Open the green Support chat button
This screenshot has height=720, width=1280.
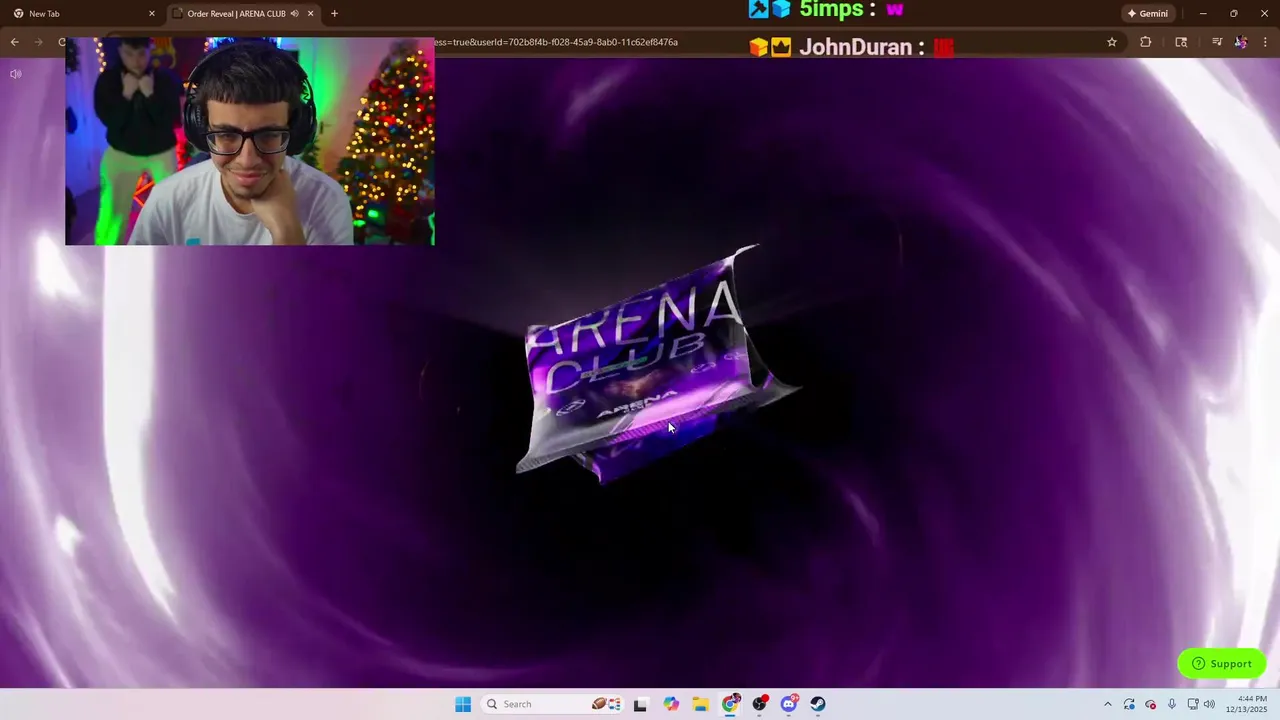click(x=1222, y=664)
